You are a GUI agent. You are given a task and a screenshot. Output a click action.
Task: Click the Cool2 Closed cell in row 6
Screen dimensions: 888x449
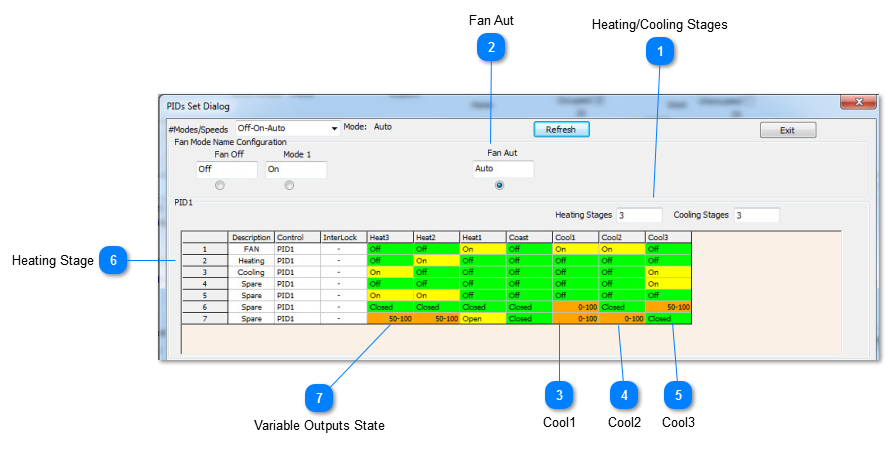click(622, 307)
